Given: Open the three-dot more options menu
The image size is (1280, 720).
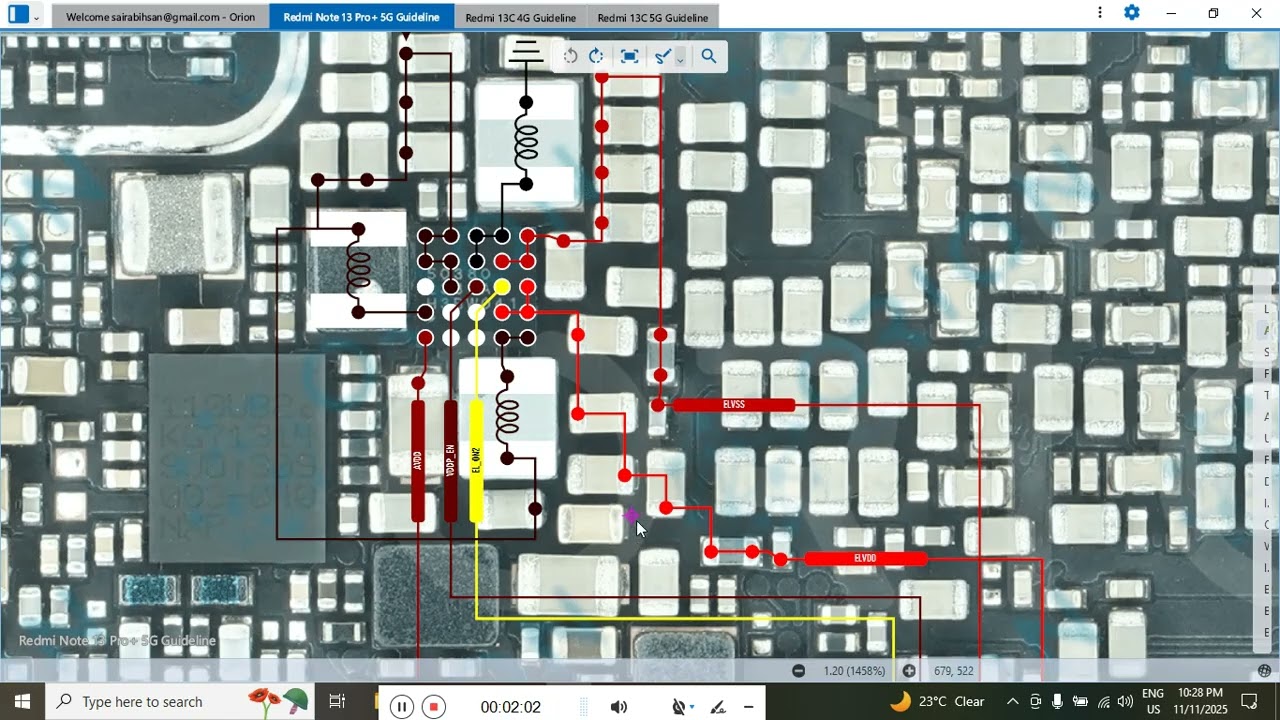Looking at the screenshot, I should click(1100, 13).
